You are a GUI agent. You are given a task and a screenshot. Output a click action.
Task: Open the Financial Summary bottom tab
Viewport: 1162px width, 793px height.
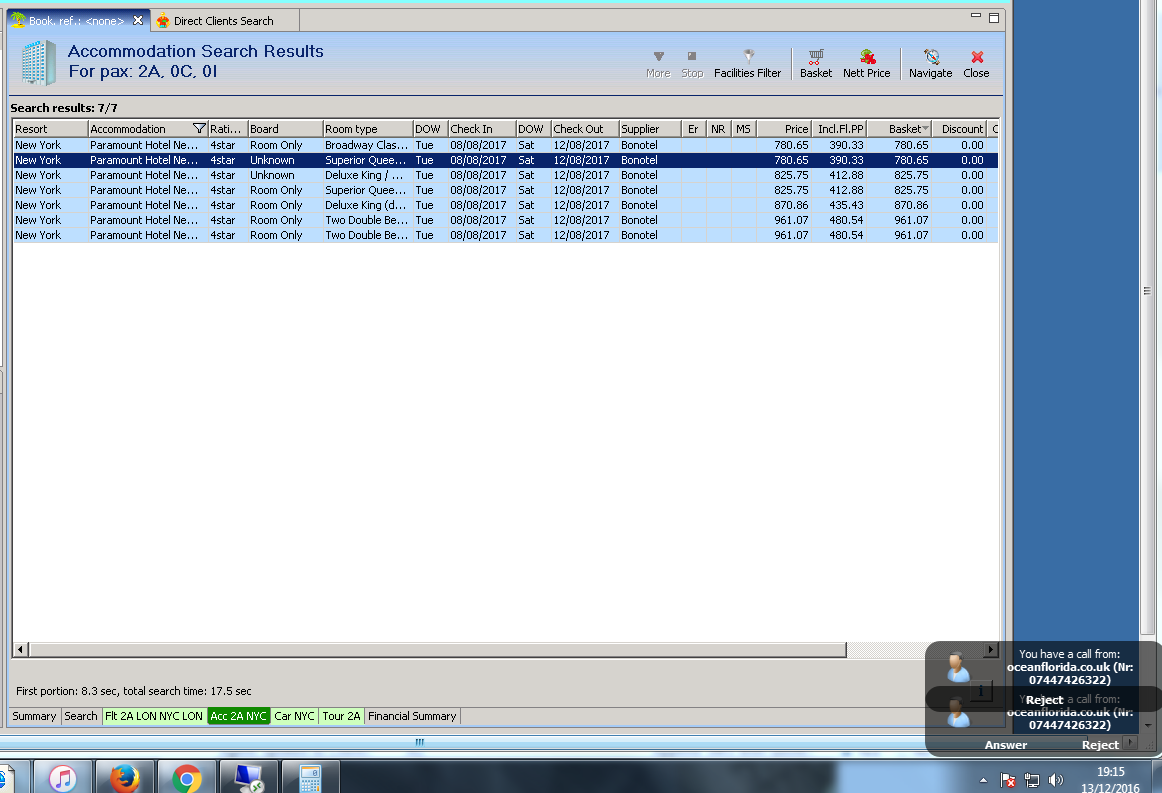[x=412, y=716]
